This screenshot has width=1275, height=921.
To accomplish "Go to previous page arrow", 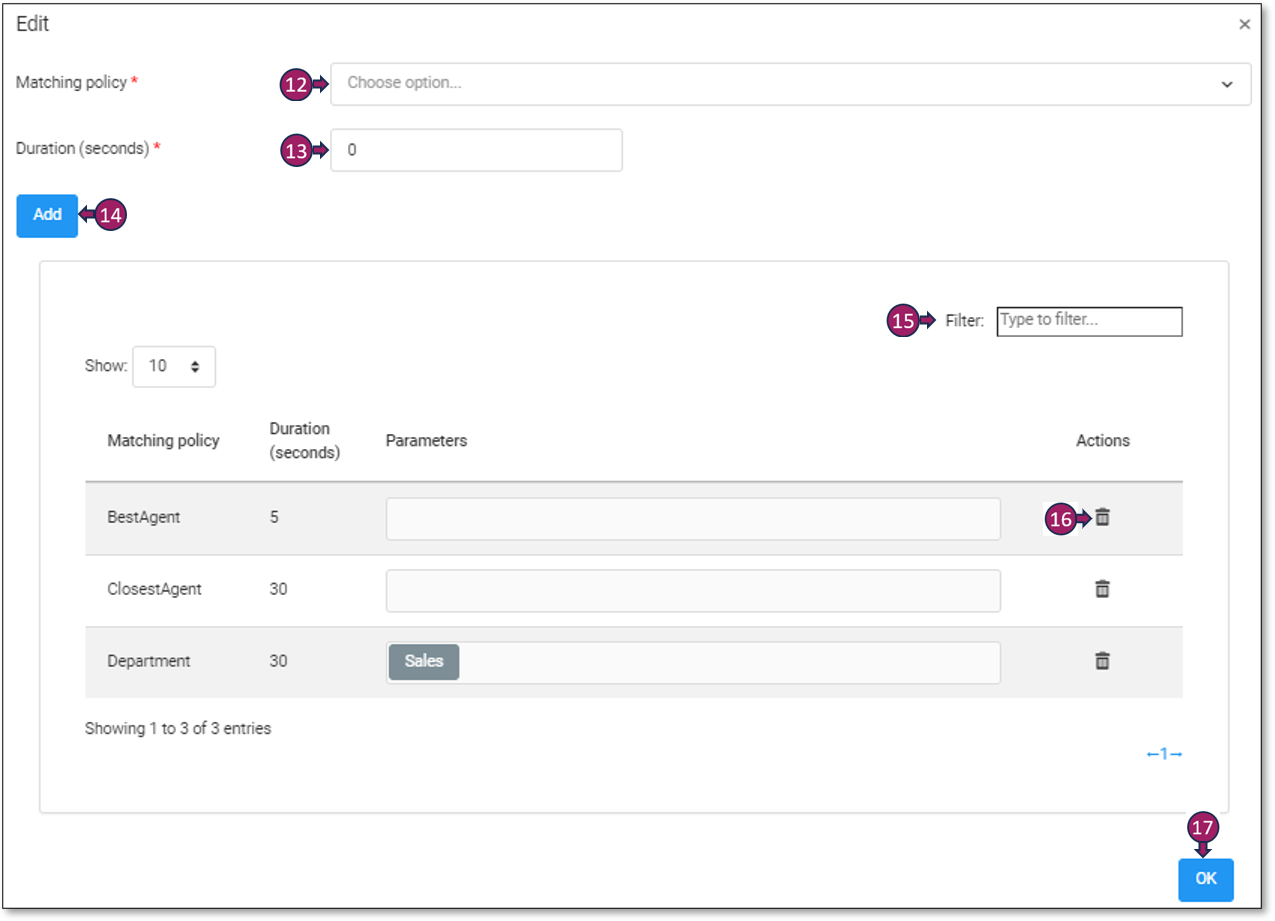I will pos(1151,754).
